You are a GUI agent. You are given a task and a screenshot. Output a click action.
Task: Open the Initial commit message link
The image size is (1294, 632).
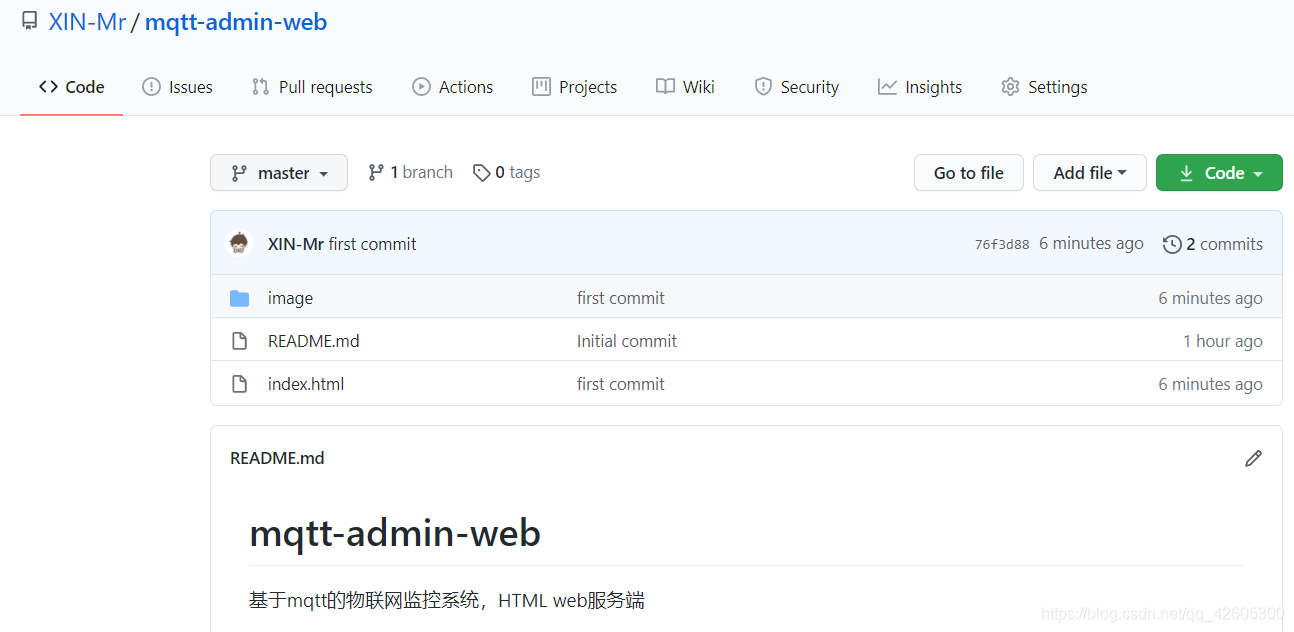[627, 341]
